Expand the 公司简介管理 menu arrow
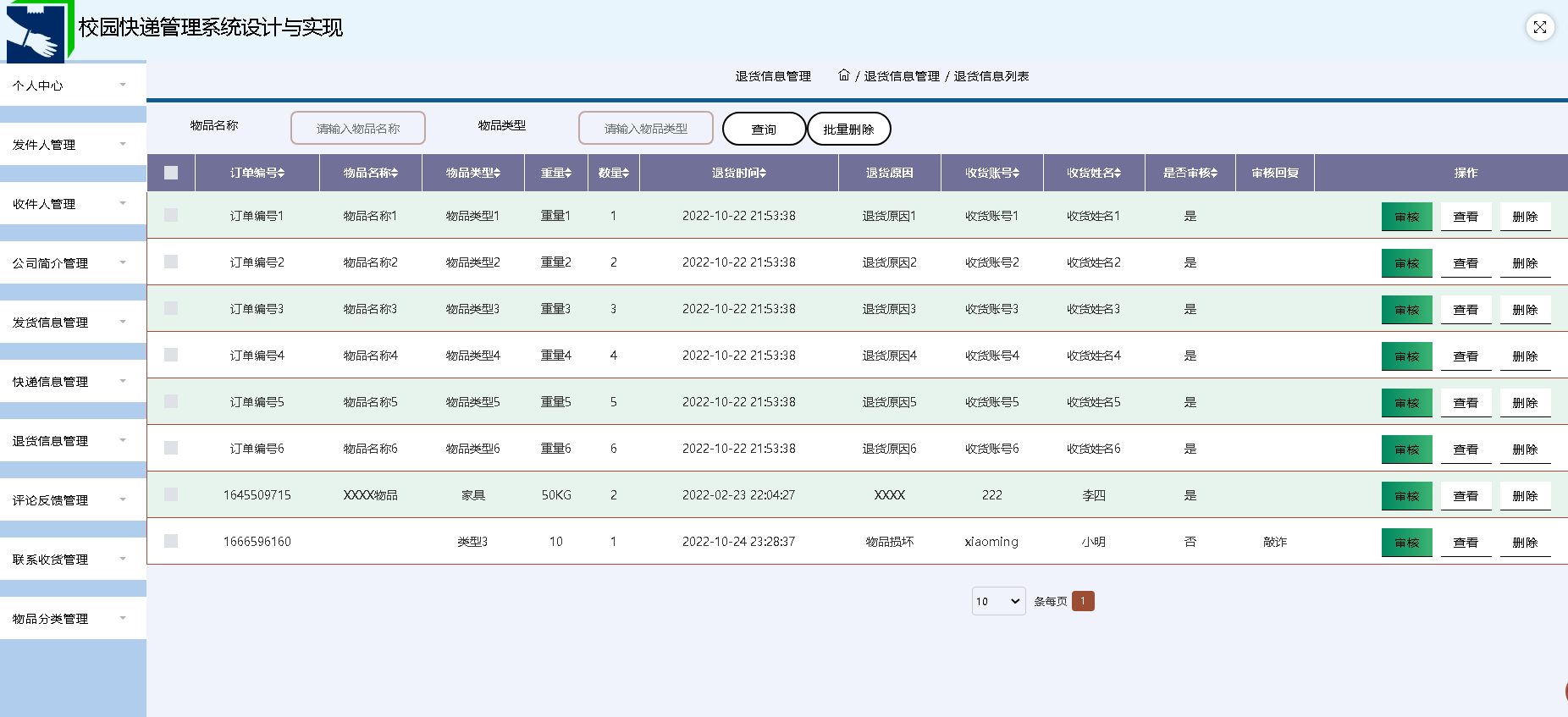 pyautogui.click(x=123, y=262)
